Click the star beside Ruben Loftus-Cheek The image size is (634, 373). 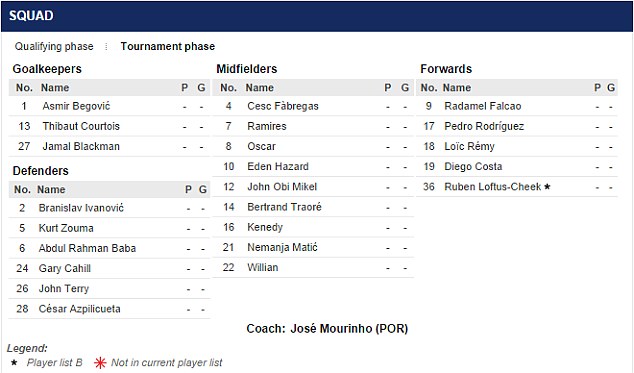pyautogui.click(x=547, y=186)
